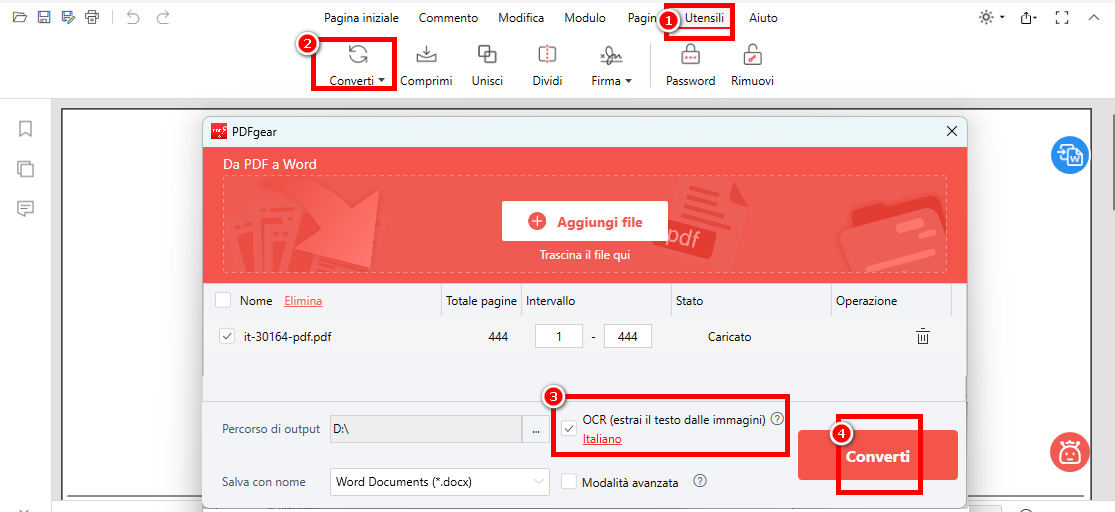Open the Converti tool

(358, 65)
